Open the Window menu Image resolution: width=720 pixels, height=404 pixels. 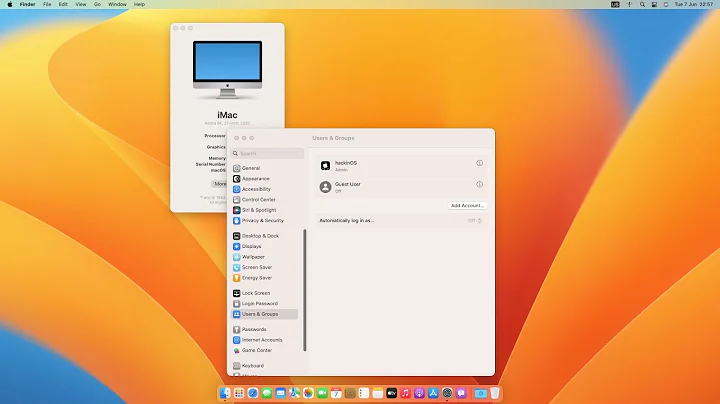pyautogui.click(x=117, y=4)
